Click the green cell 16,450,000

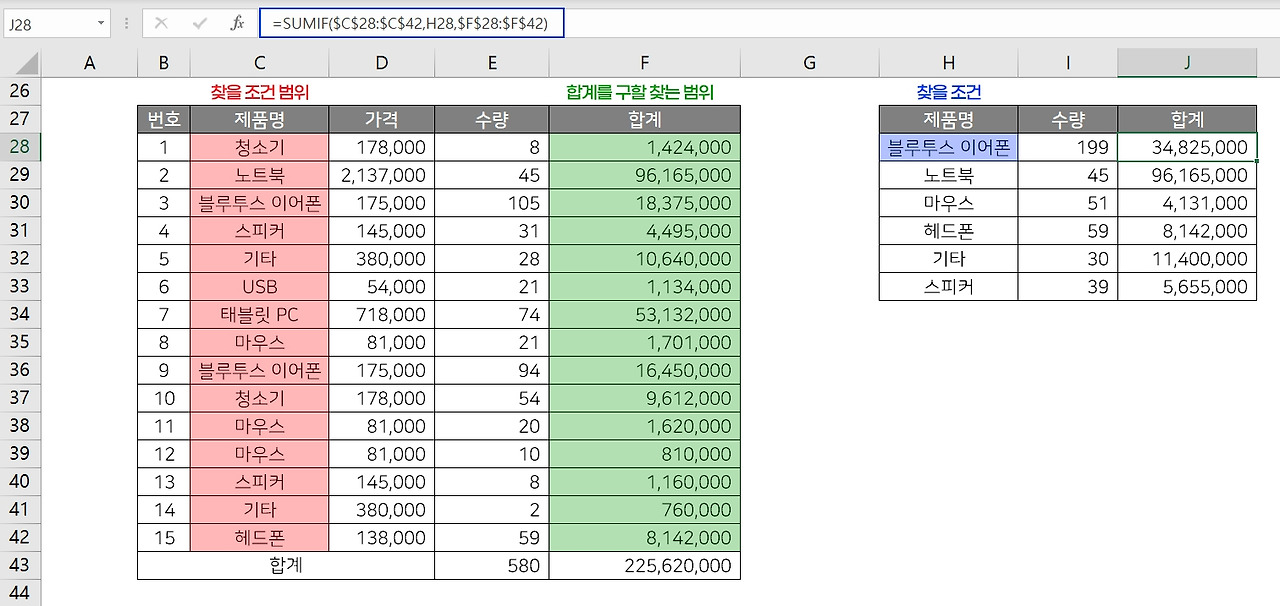[645, 371]
